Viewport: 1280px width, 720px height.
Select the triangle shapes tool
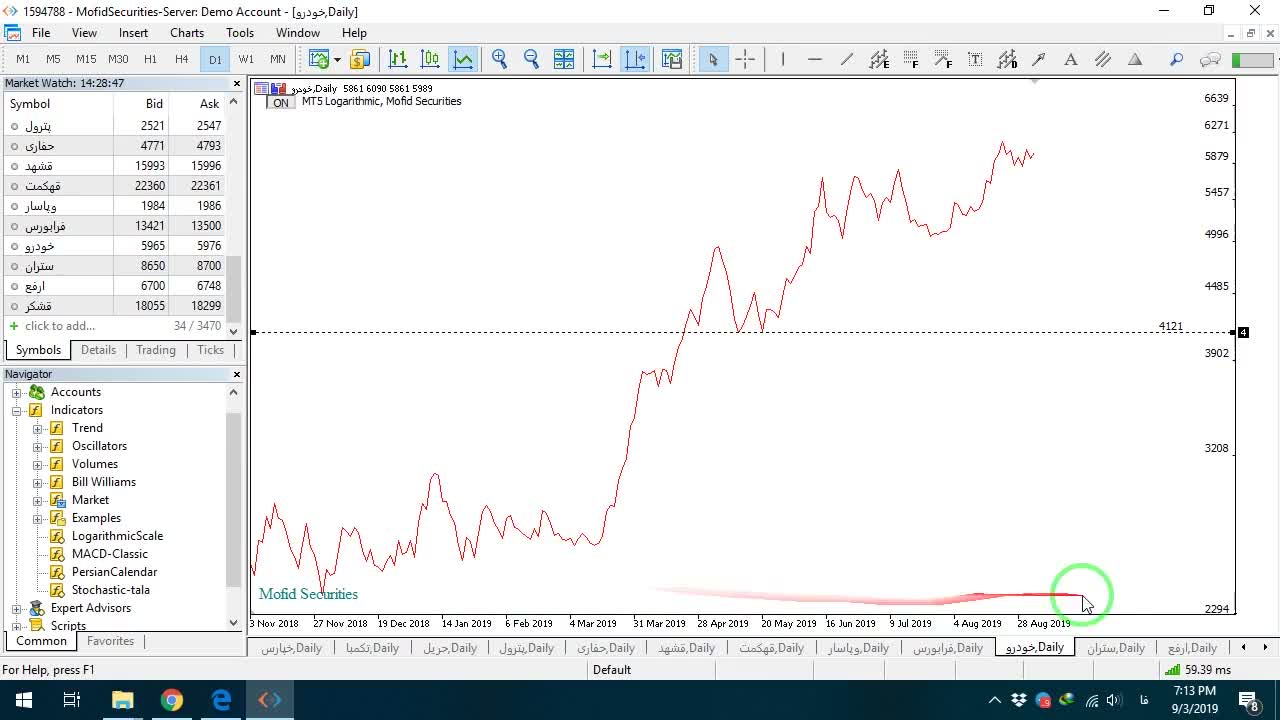click(x=1135, y=59)
